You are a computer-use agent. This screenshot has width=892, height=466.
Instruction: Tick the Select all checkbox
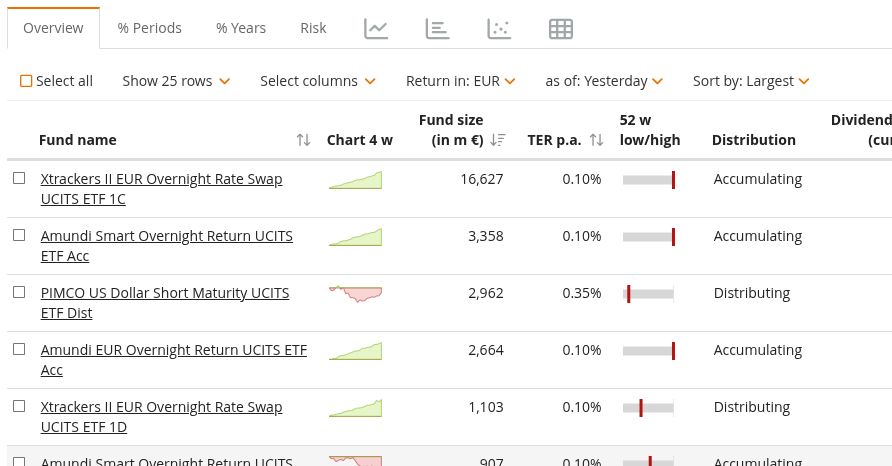tap(26, 81)
